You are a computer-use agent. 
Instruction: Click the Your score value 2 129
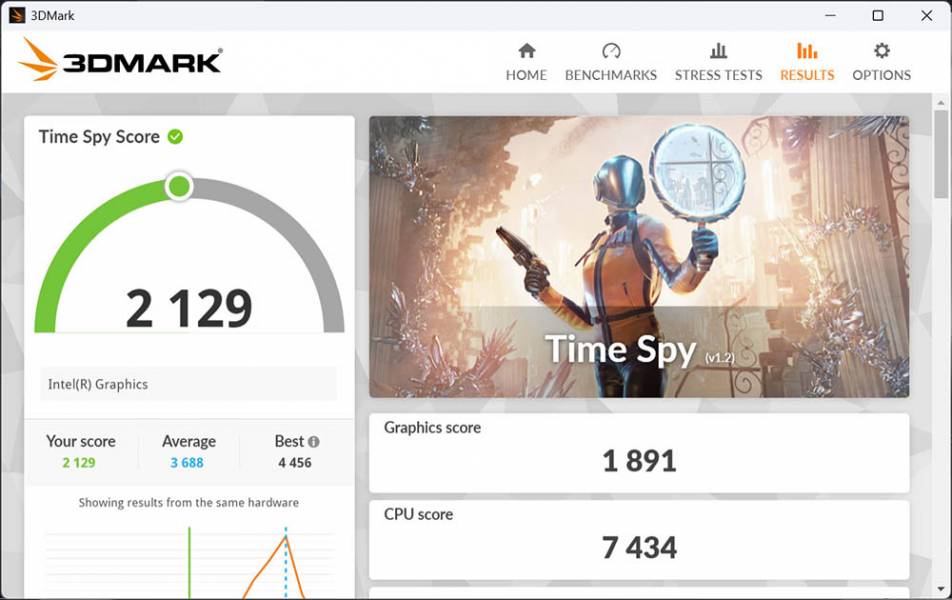click(x=79, y=463)
